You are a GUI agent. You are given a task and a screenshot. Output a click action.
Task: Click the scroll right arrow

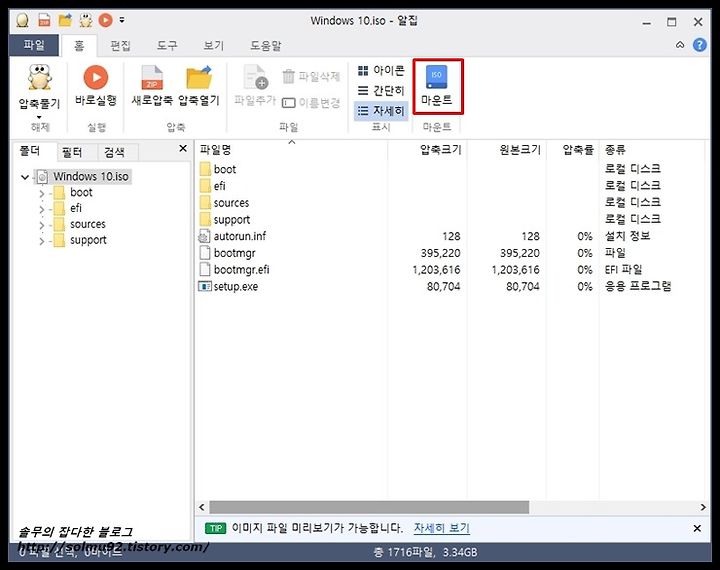click(703, 507)
